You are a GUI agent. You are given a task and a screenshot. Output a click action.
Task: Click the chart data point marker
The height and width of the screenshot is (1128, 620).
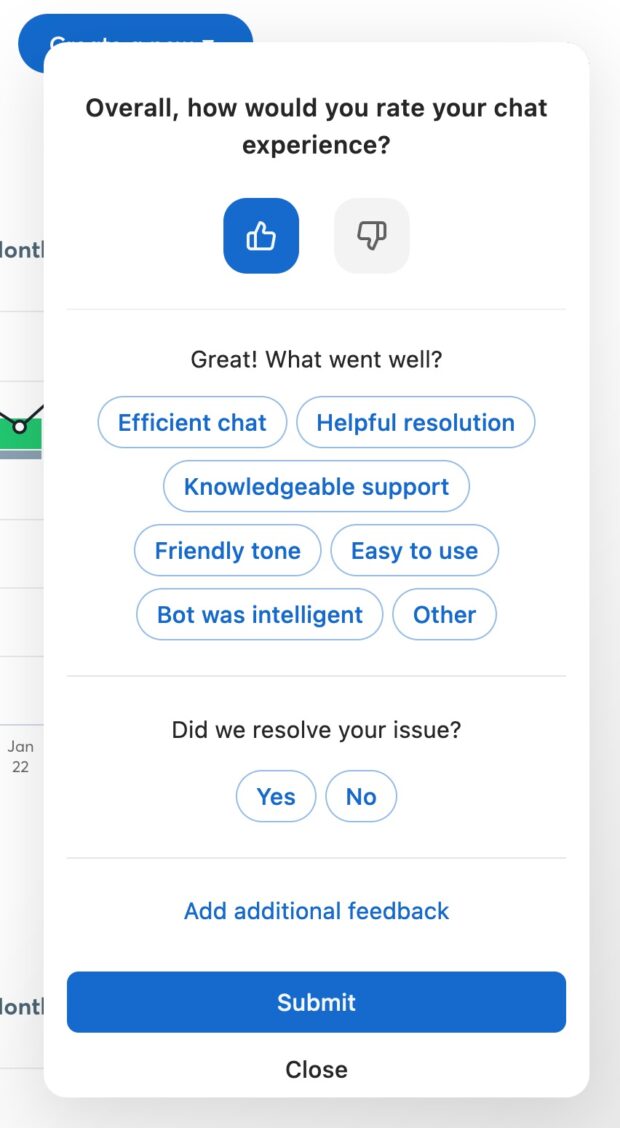tap(18, 427)
